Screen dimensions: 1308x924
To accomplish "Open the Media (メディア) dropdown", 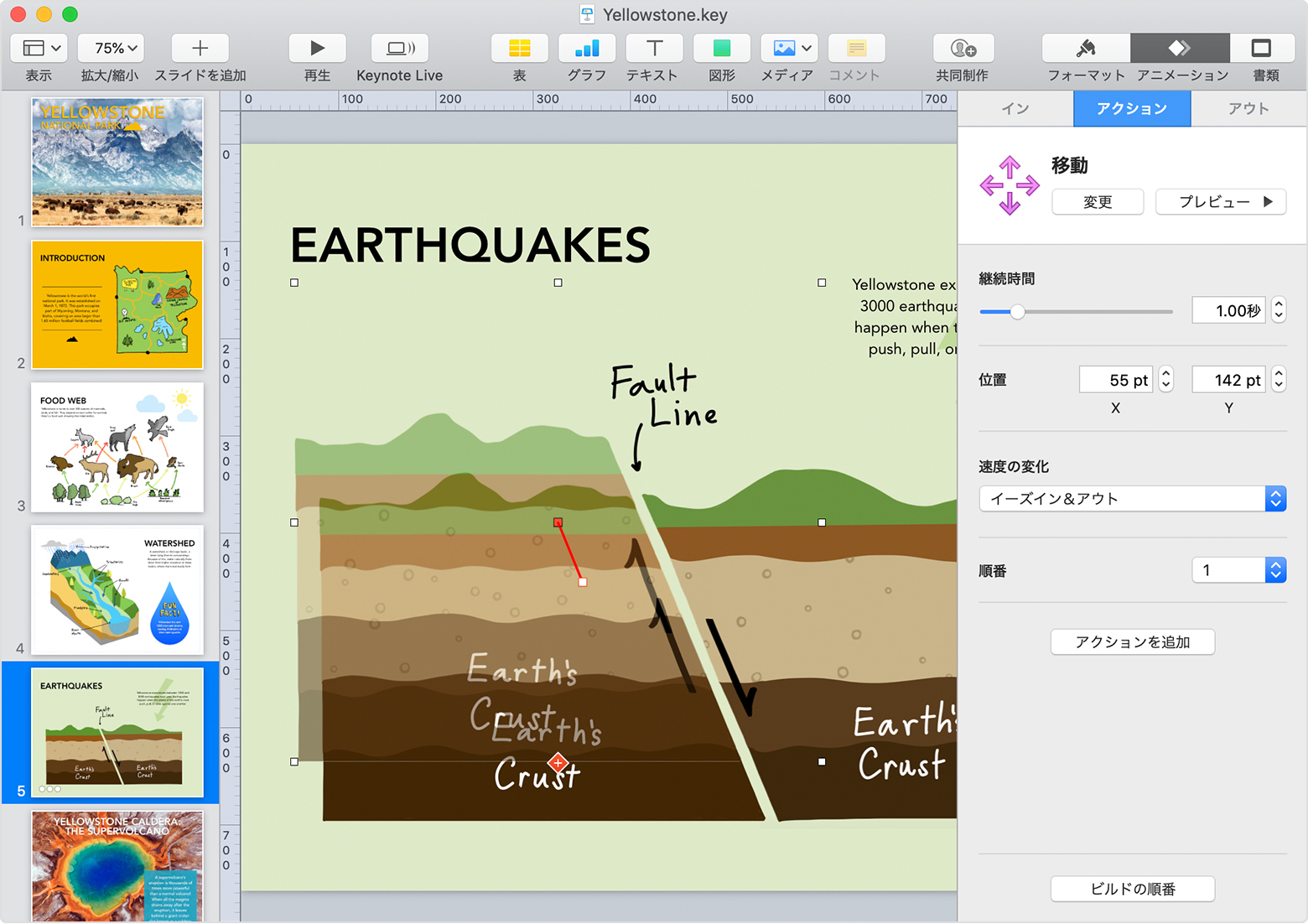I will (789, 48).
